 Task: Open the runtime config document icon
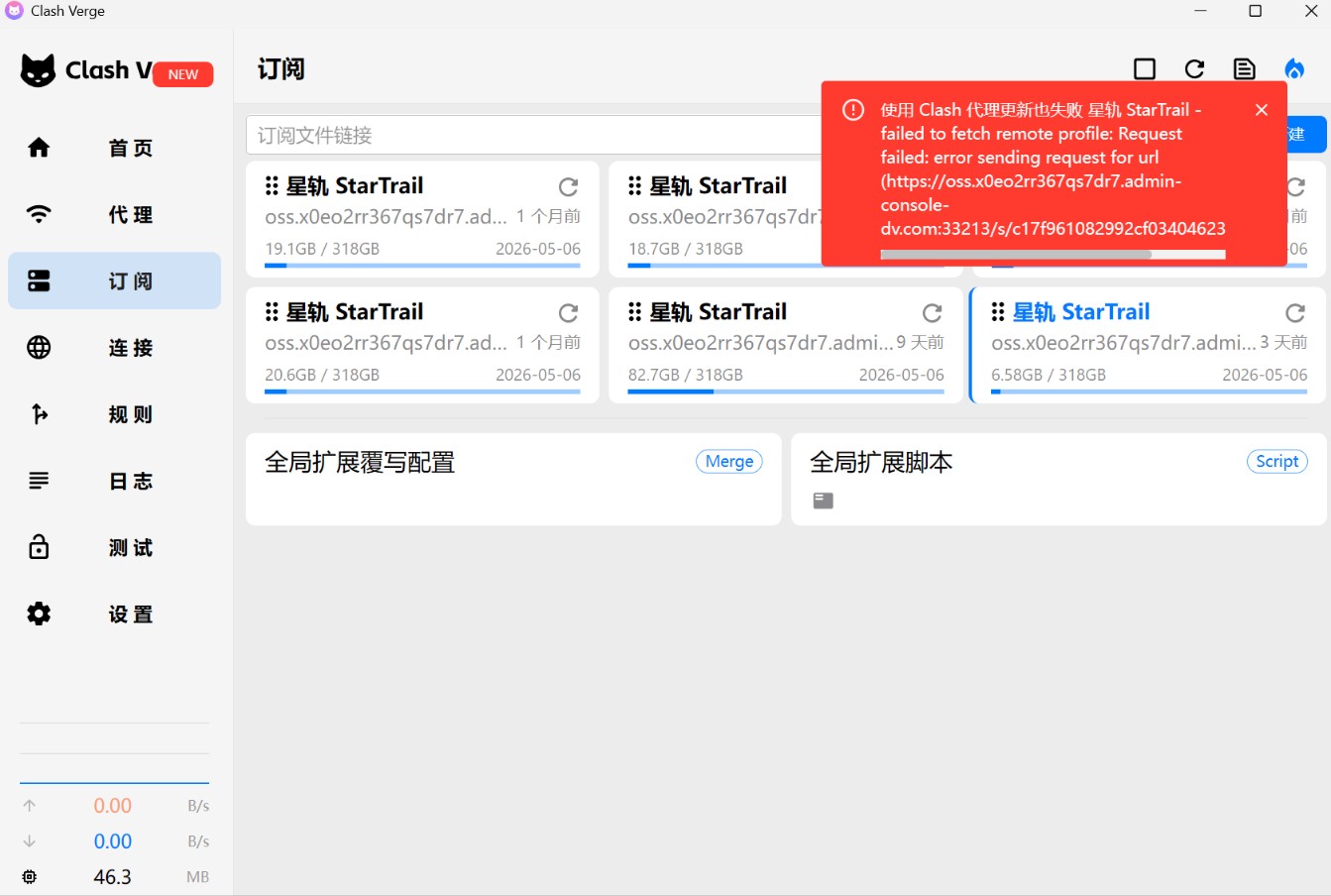(x=1244, y=69)
